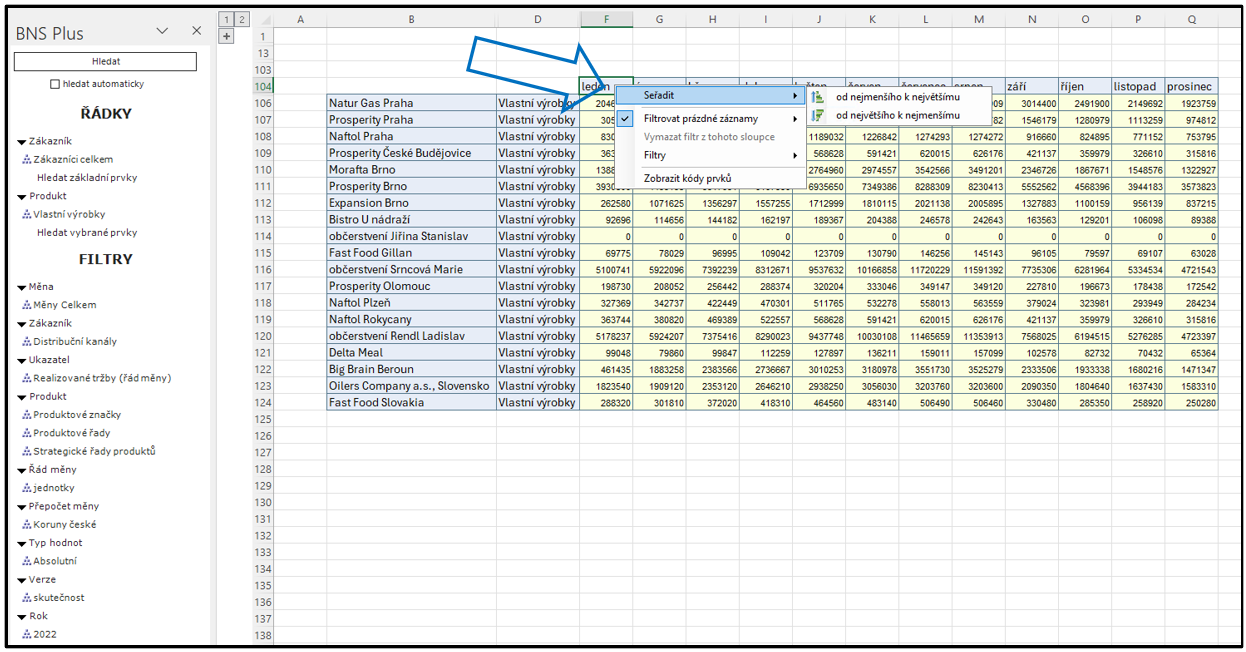The image size is (1246, 652).
Task: Collapse the Rok filter group
Action: (x=22, y=616)
